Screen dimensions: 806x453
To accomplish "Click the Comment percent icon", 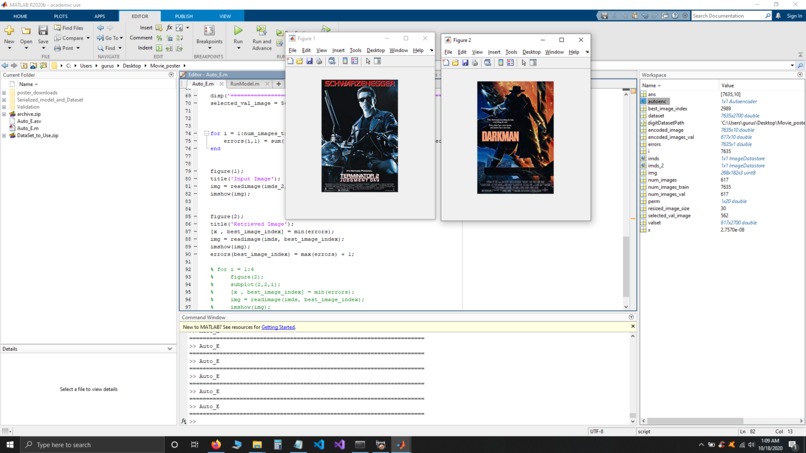I will 159,38.
